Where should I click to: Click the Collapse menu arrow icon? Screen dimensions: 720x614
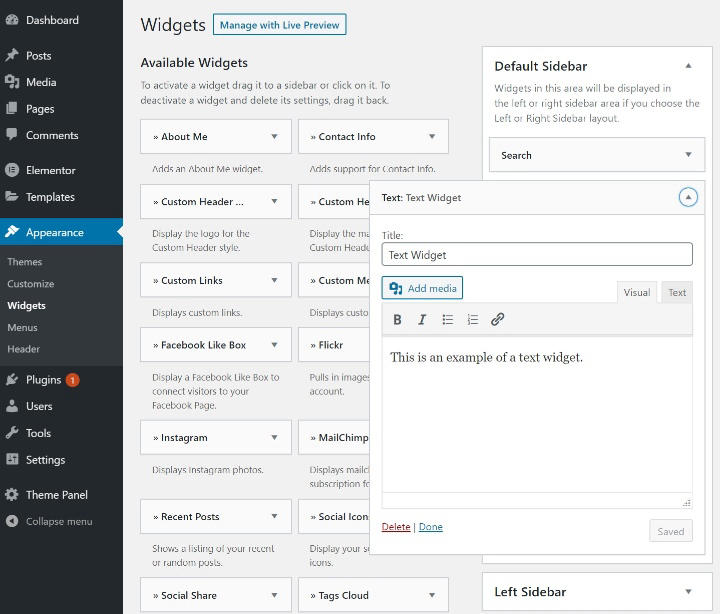coord(12,521)
